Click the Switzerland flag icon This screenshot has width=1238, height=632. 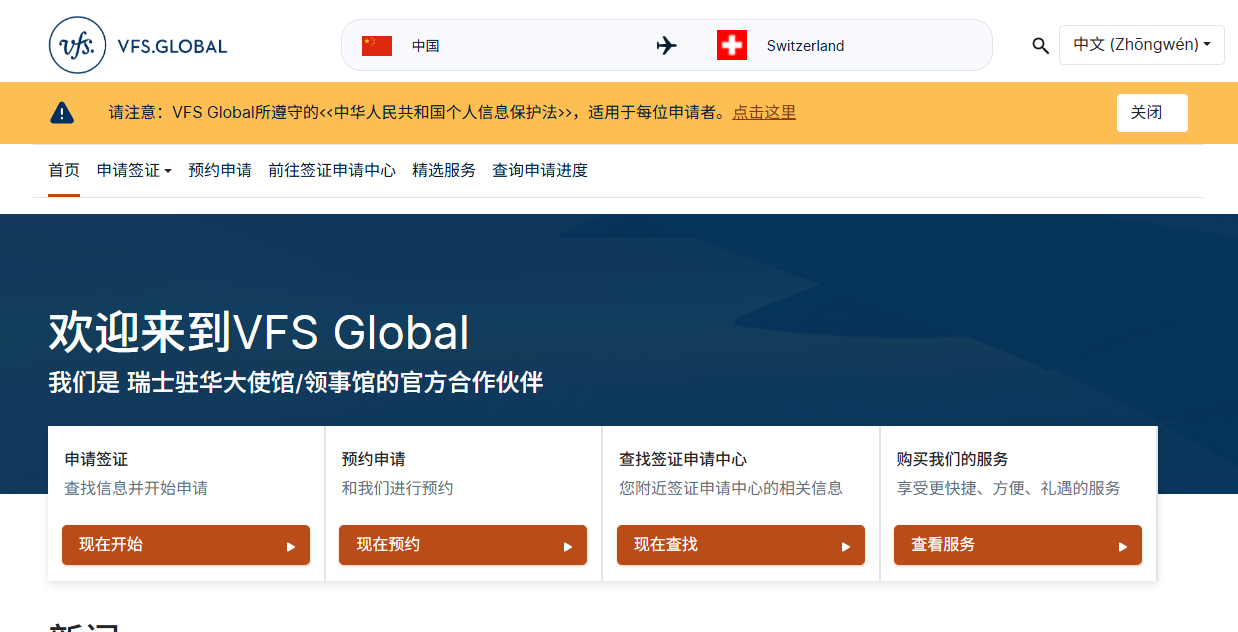pyautogui.click(x=732, y=45)
